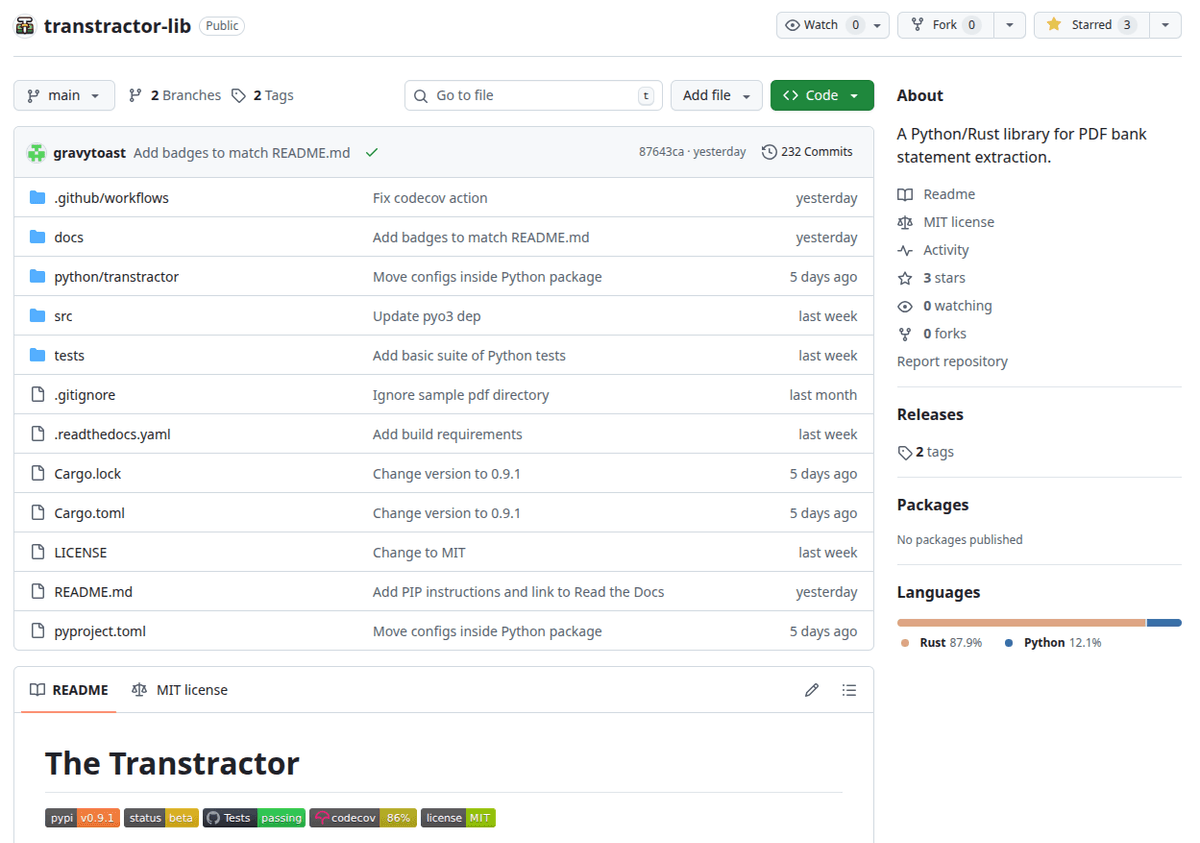This screenshot has width=1200, height=843.
Task: Click the green verified commit checkmark
Action: (371, 153)
